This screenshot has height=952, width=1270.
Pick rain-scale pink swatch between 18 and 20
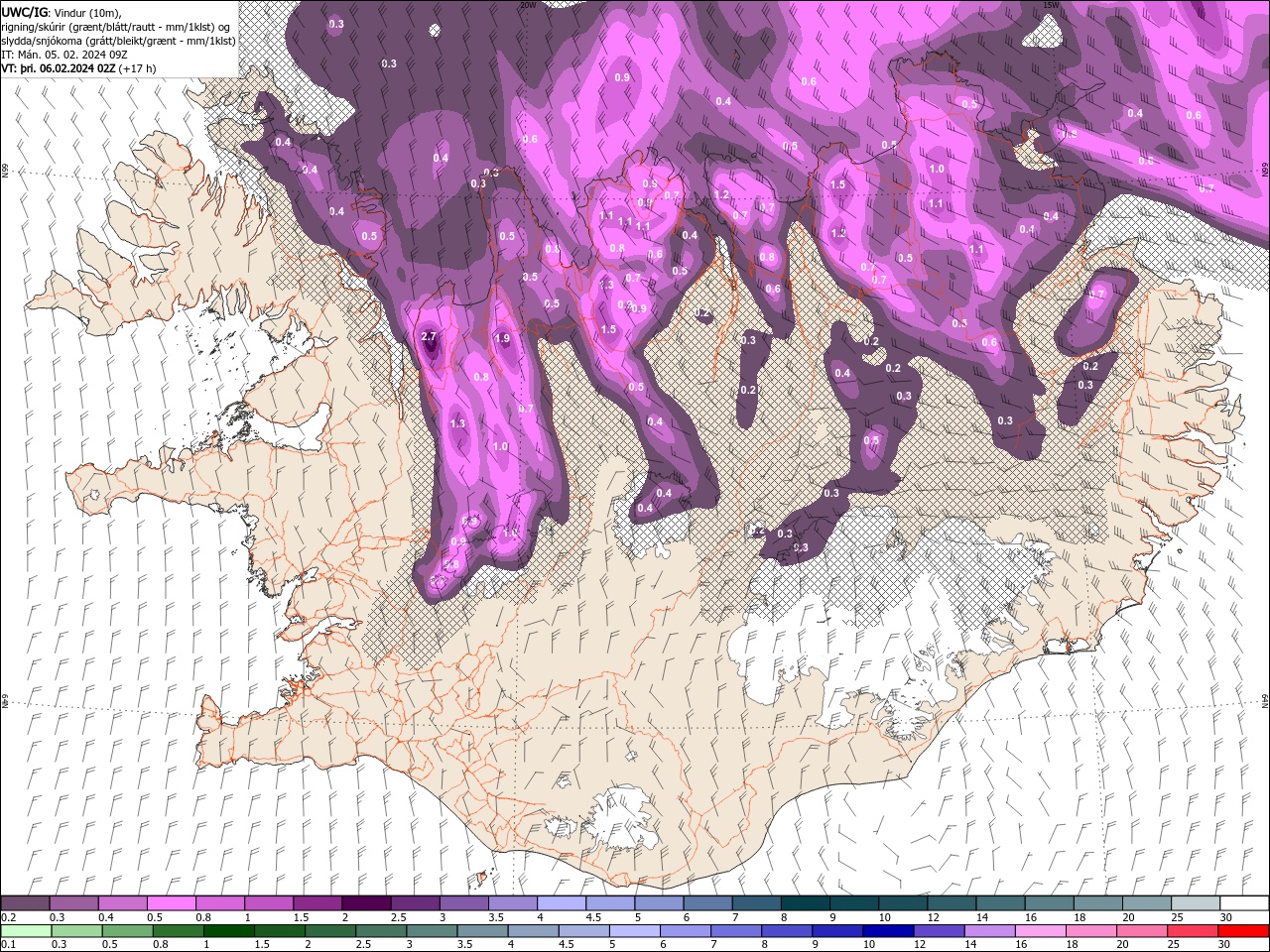tap(1092, 930)
